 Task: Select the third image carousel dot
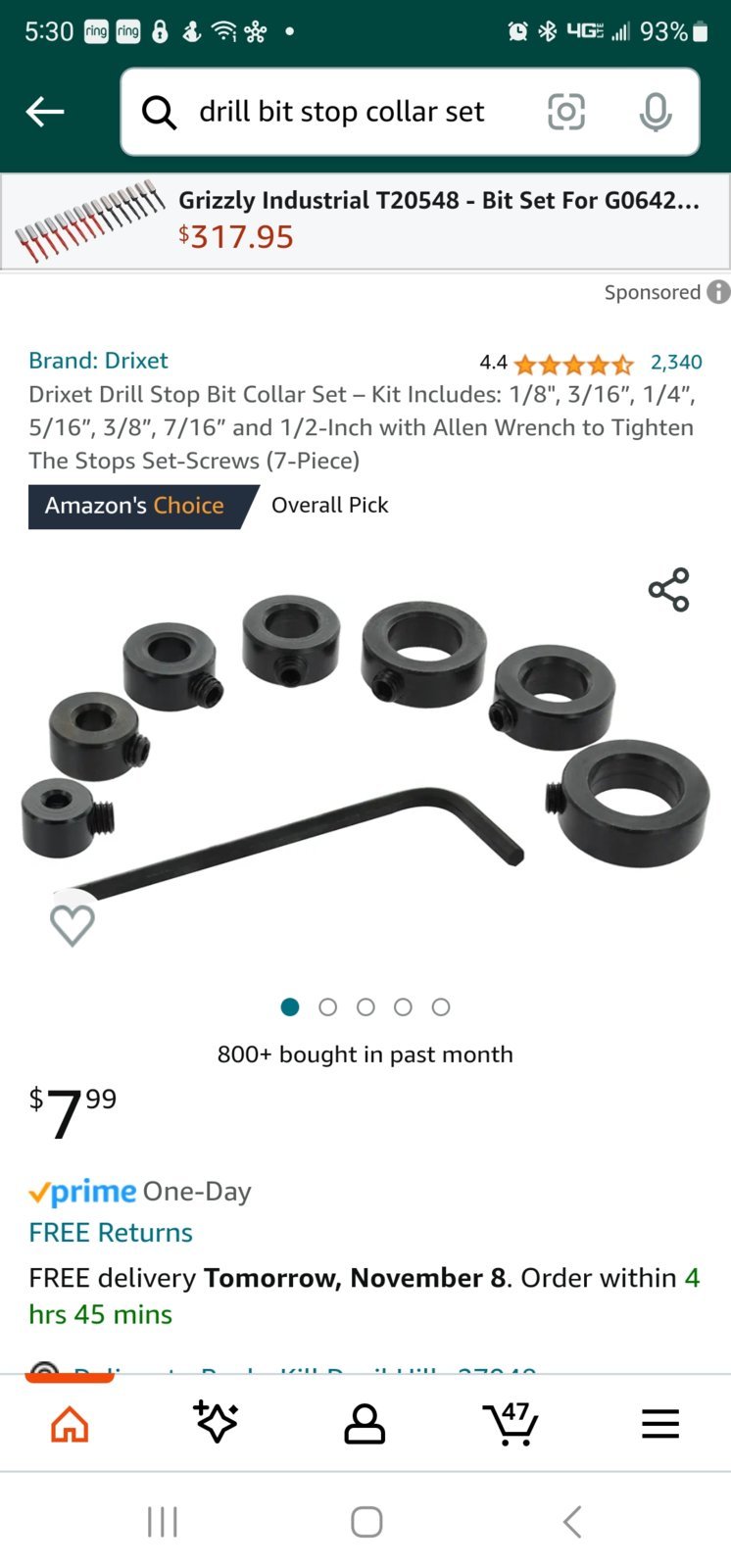pyautogui.click(x=365, y=1006)
